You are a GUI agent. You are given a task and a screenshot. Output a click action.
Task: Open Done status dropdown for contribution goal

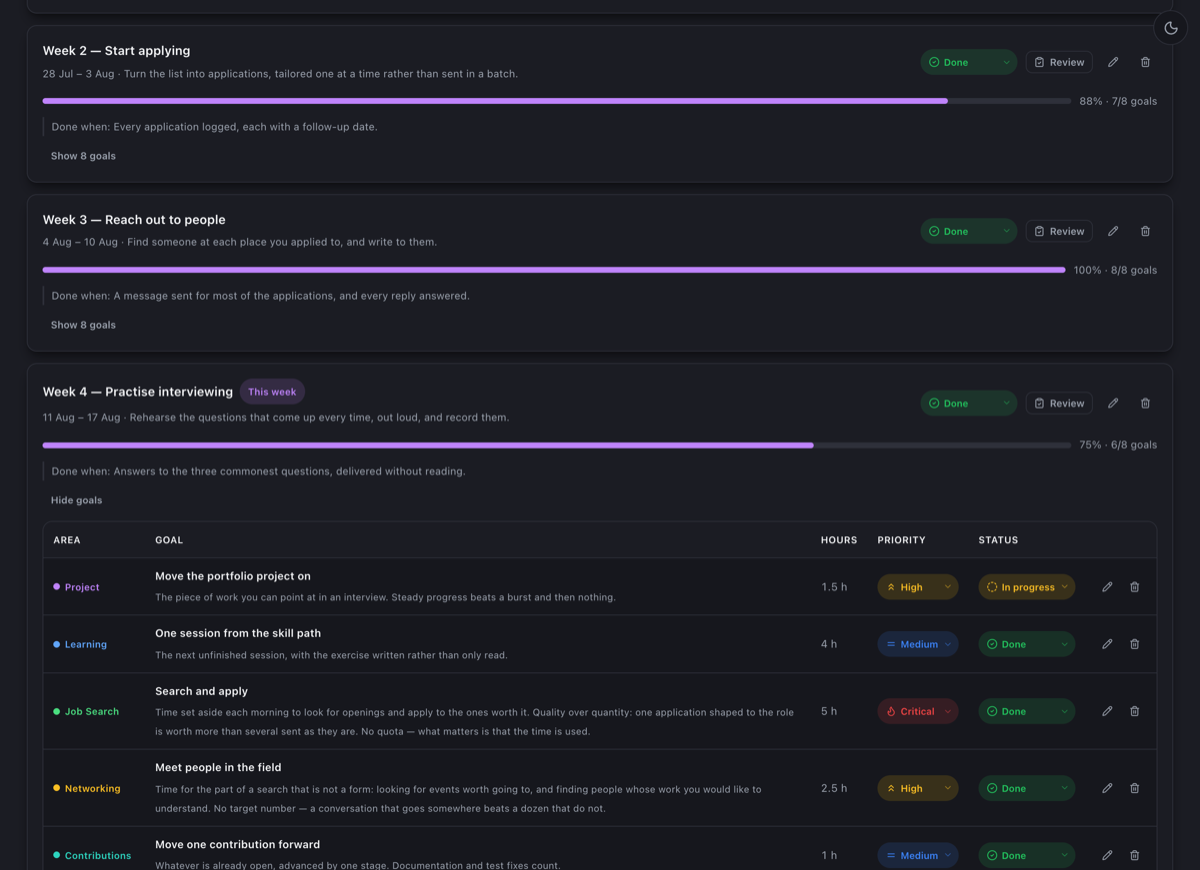point(1027,855)
